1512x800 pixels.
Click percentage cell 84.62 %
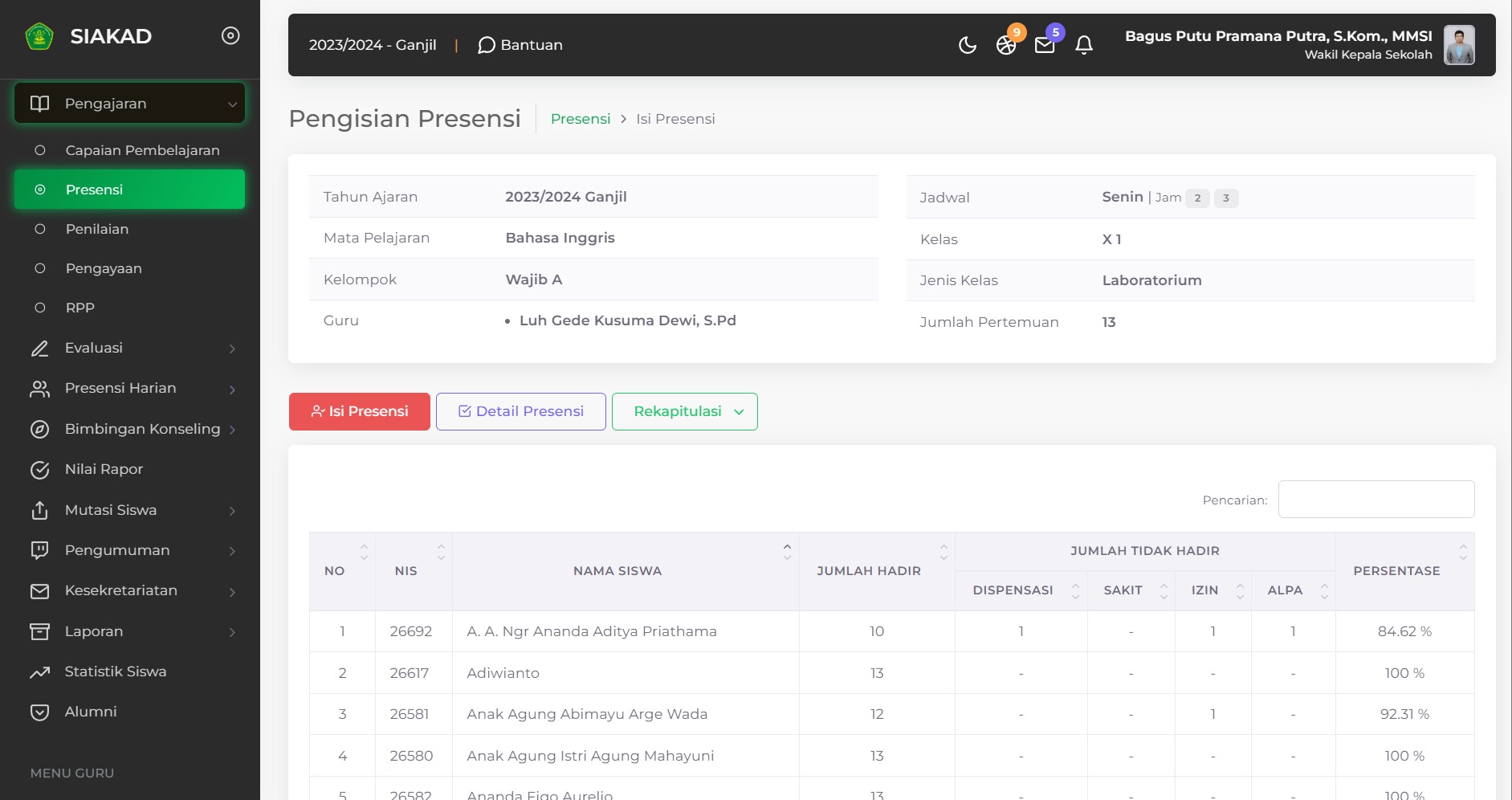click(1405, 631)
